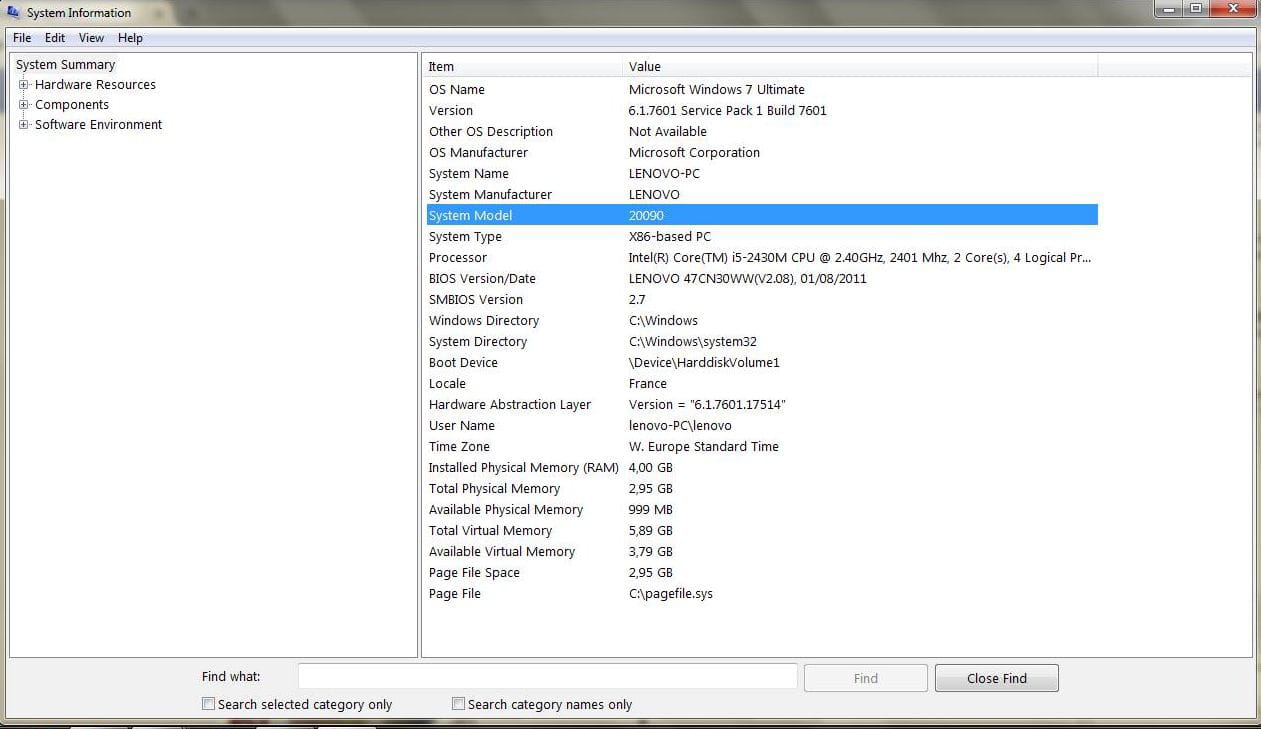
Task: Select the 'System Manufacturer' row
Action: click(x=762, y=195)
